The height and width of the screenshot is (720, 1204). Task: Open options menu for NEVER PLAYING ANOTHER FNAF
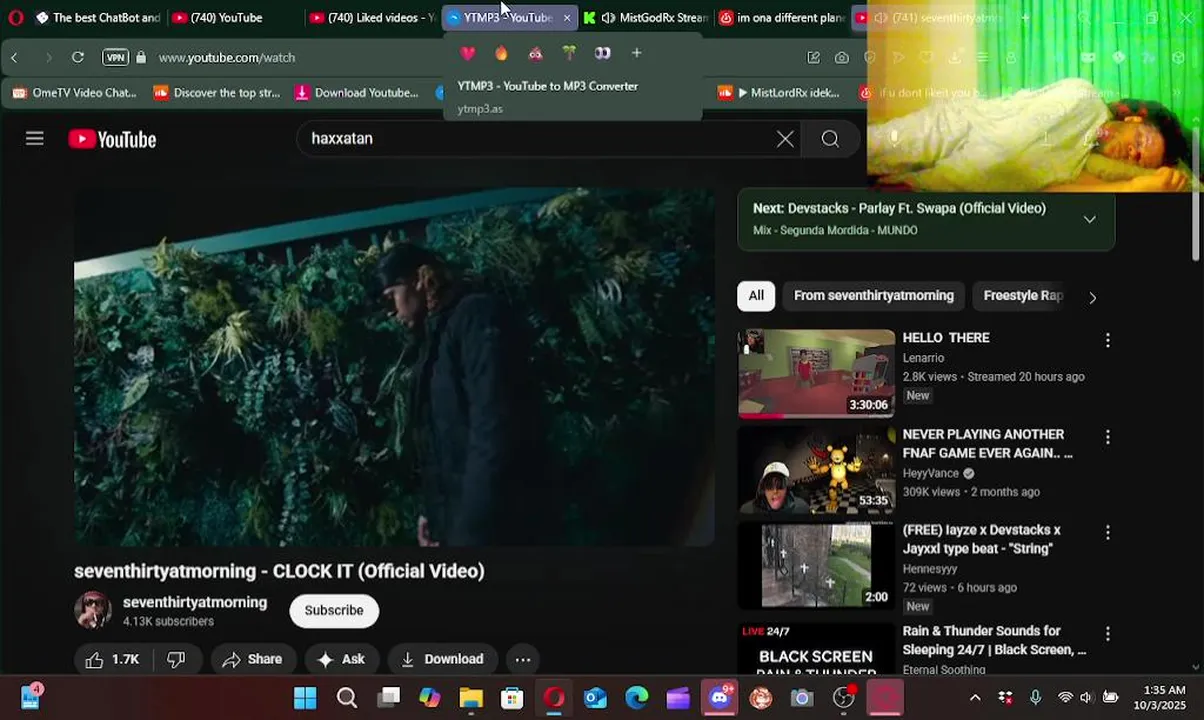(1107, 437)
